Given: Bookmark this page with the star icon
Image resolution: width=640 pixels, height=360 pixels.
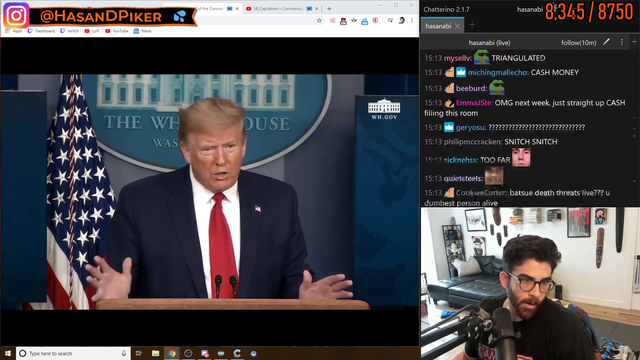Looking at the screenshot, I should [319, 20].
